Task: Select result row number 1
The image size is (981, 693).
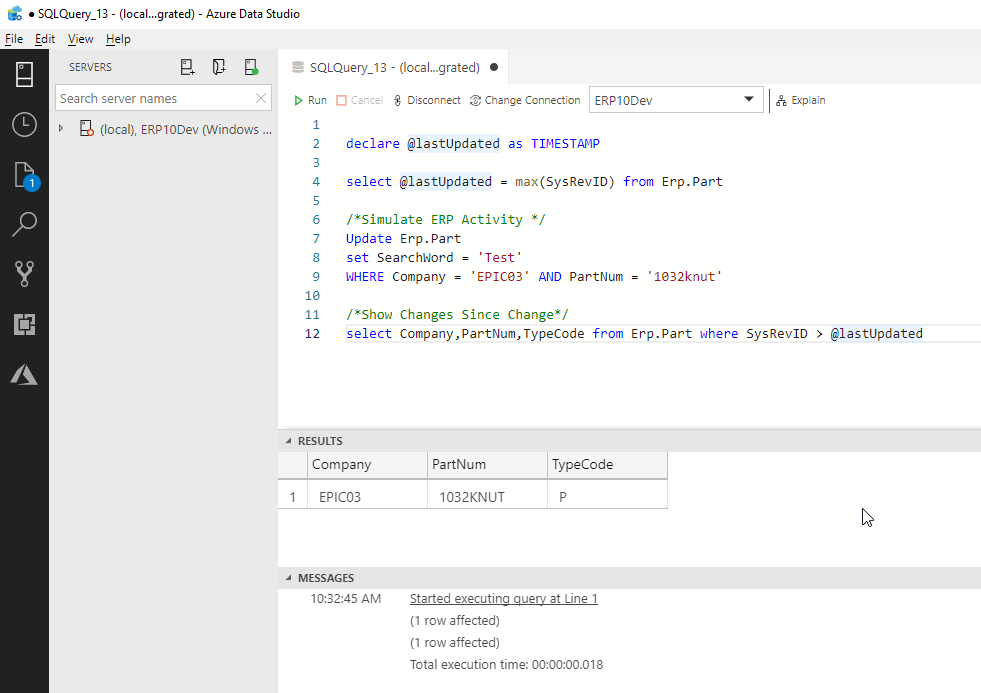Action: [x=292, y=497]
